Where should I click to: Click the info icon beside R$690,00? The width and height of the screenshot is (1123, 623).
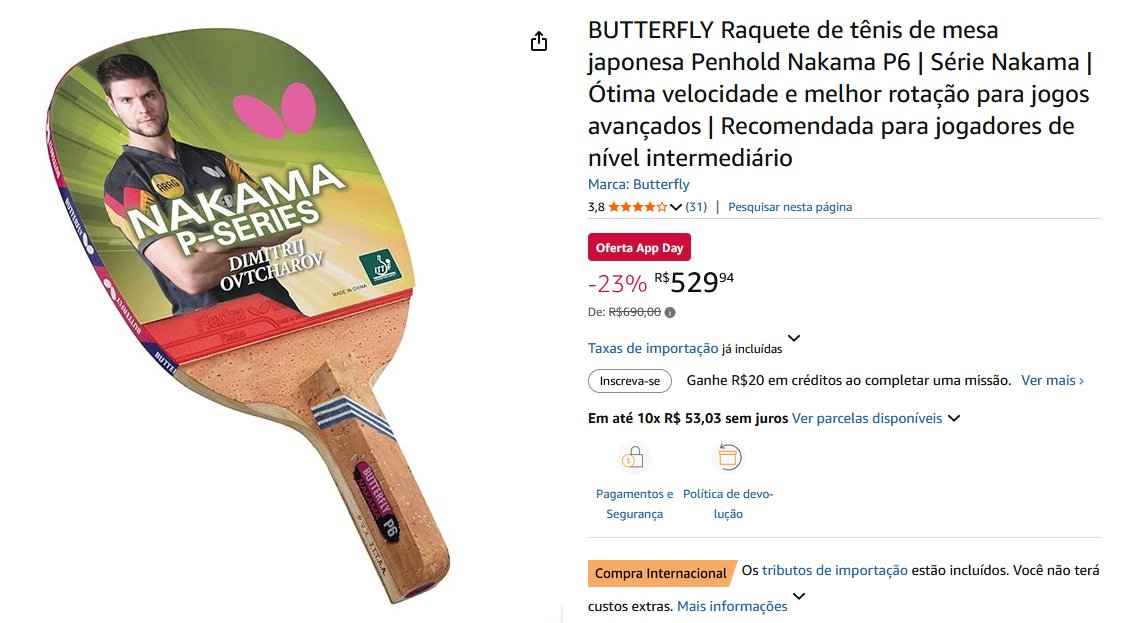[x=670, y=312]
